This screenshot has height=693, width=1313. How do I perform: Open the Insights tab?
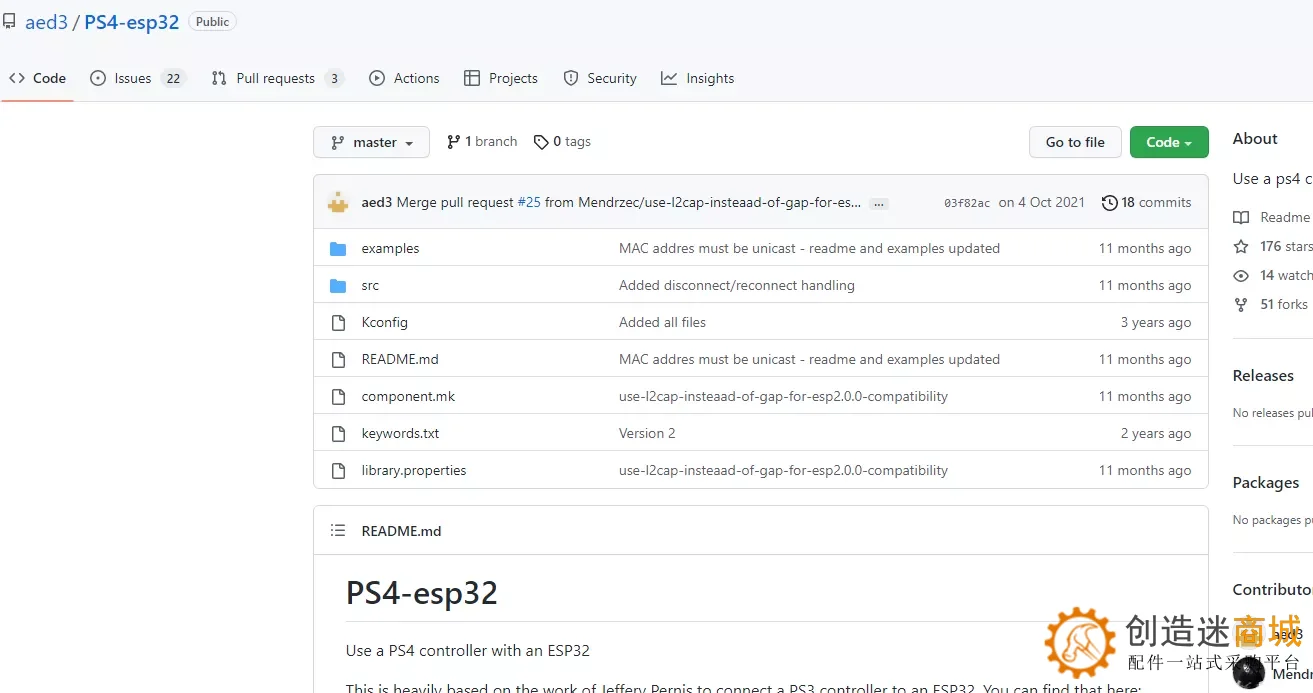[x=697, y=78]
